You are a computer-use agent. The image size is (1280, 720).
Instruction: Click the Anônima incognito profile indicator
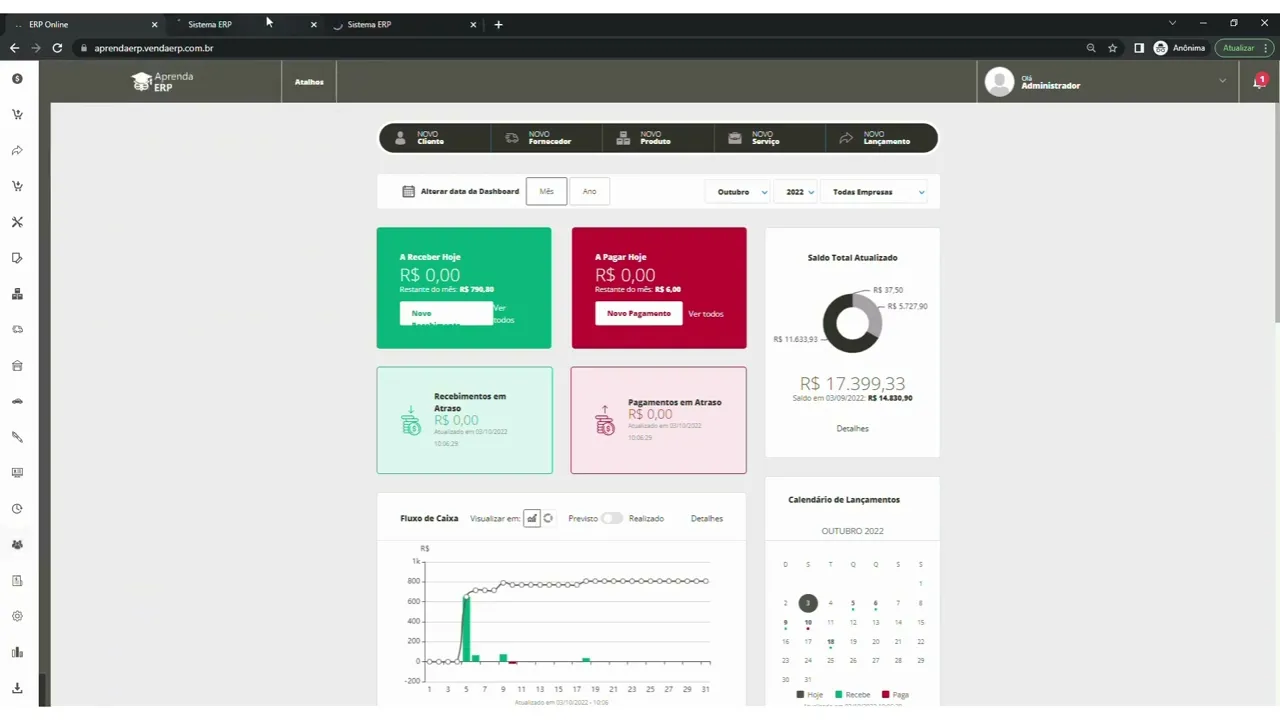(1179, 48)
